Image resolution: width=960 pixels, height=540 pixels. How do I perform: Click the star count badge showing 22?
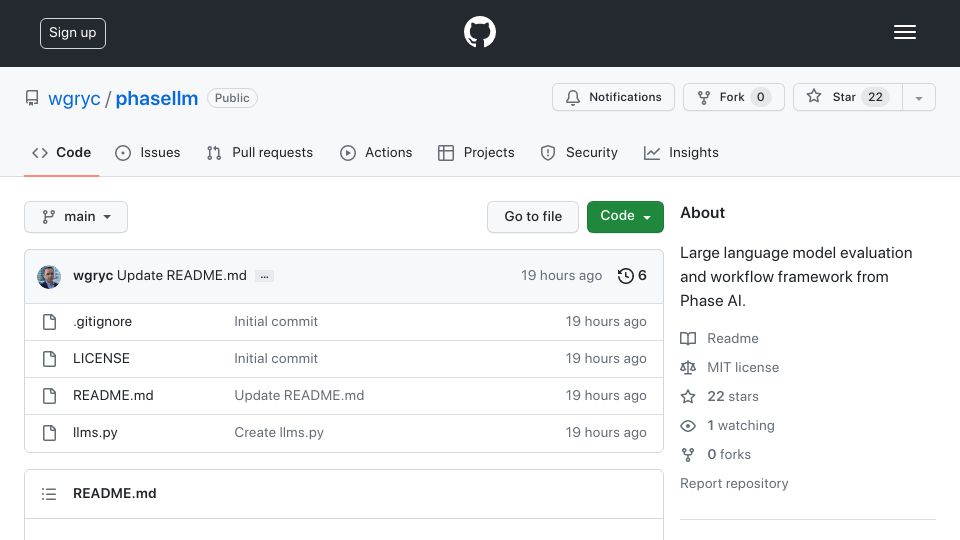pos(876,97)
